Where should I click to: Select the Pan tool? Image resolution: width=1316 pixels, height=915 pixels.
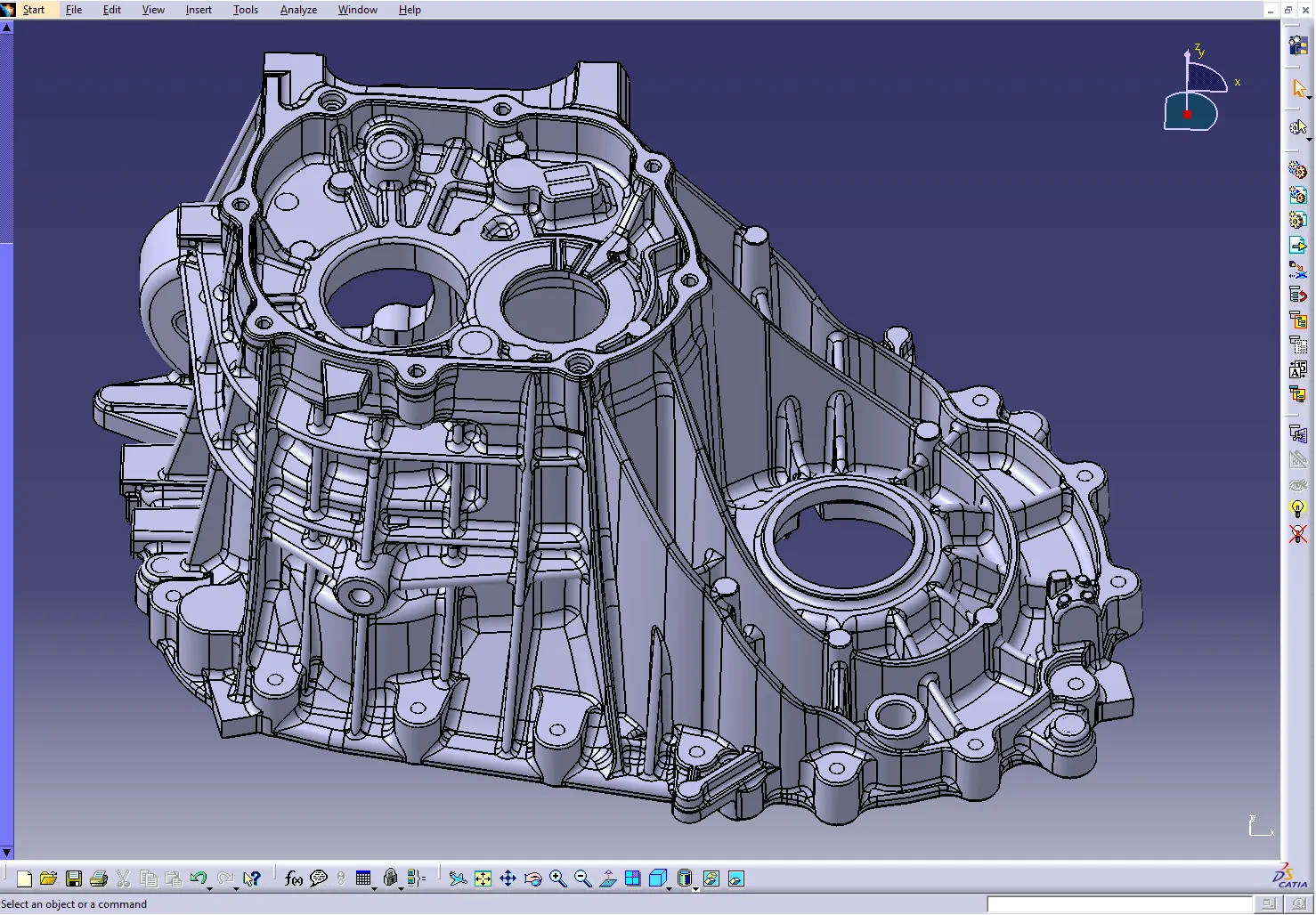[x=508, y=878]
